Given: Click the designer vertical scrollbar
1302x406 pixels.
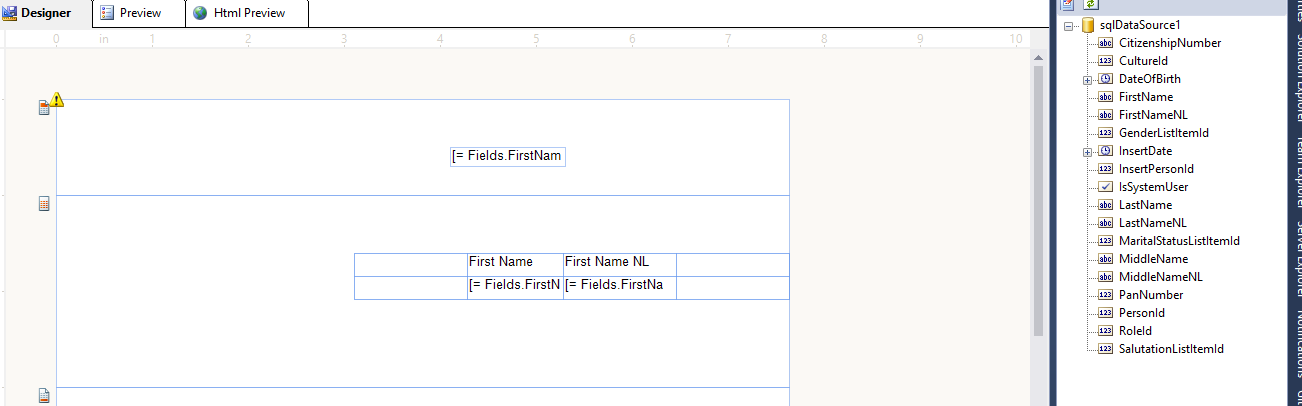Looking at the screenshot, I should [1038, 200].
